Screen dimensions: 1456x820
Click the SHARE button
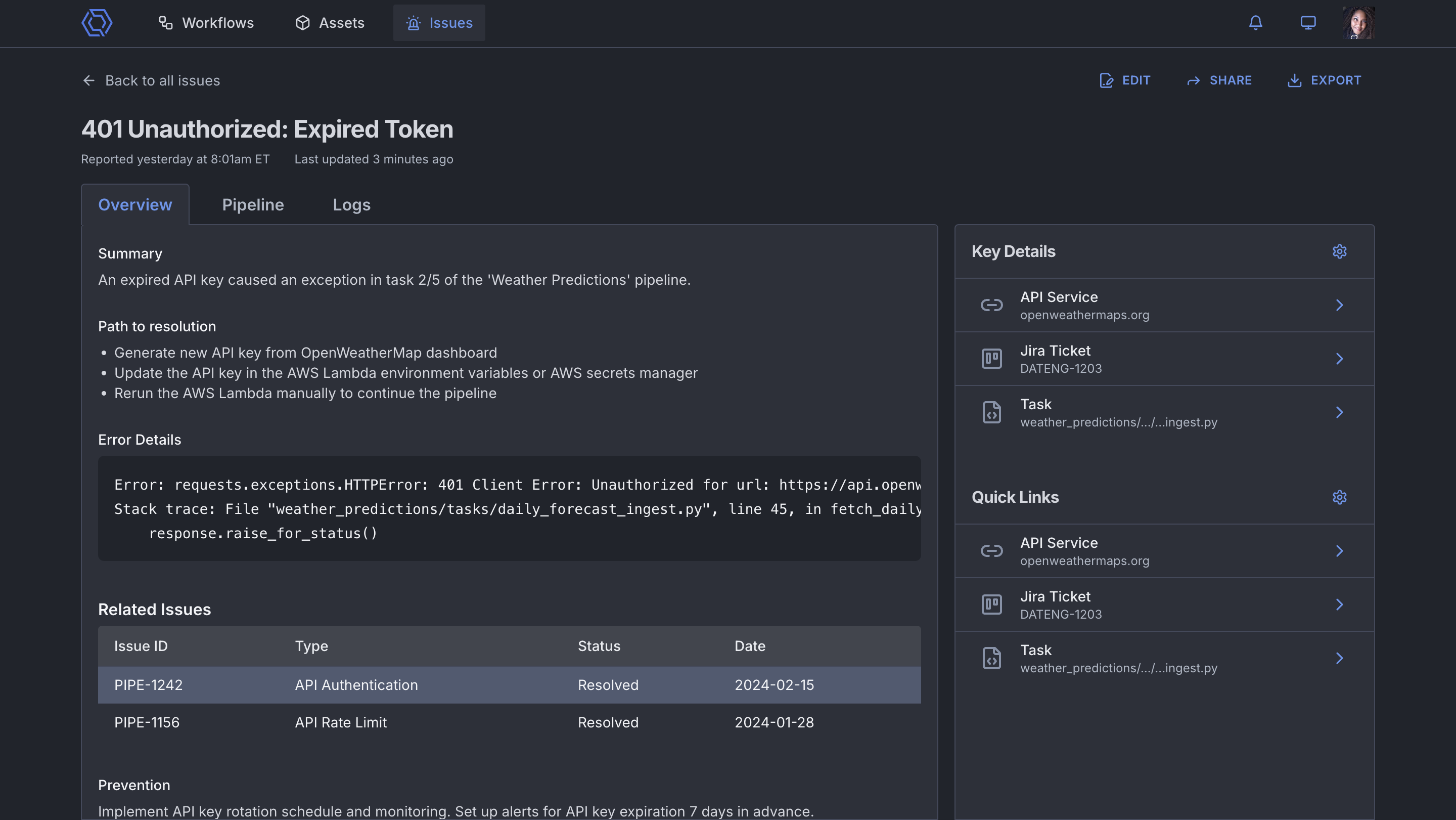pos(1219,80)
